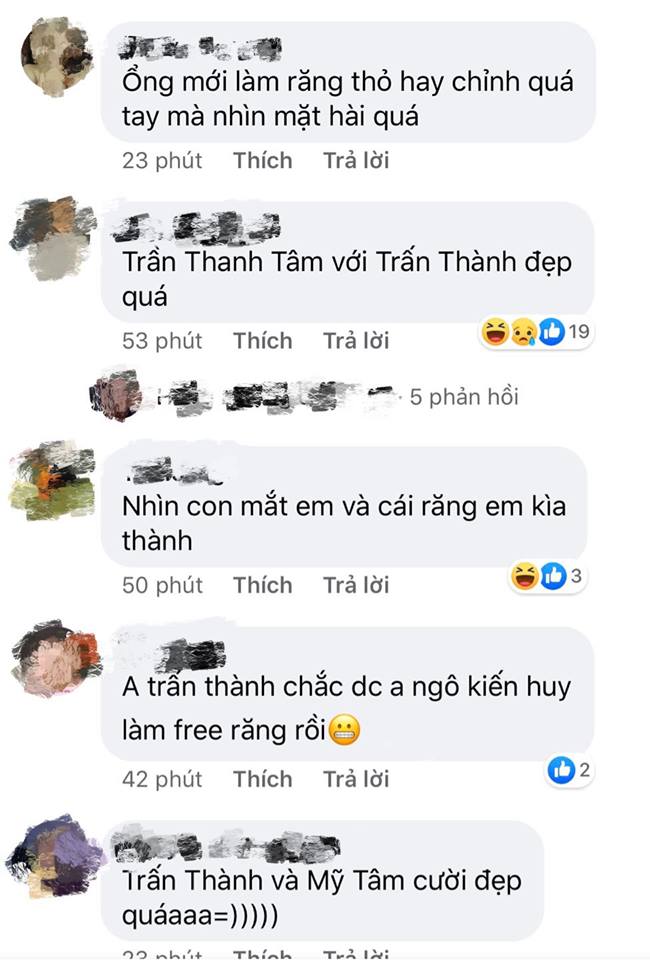Reply to the 42 phút comment

click(x=356, y=779)
